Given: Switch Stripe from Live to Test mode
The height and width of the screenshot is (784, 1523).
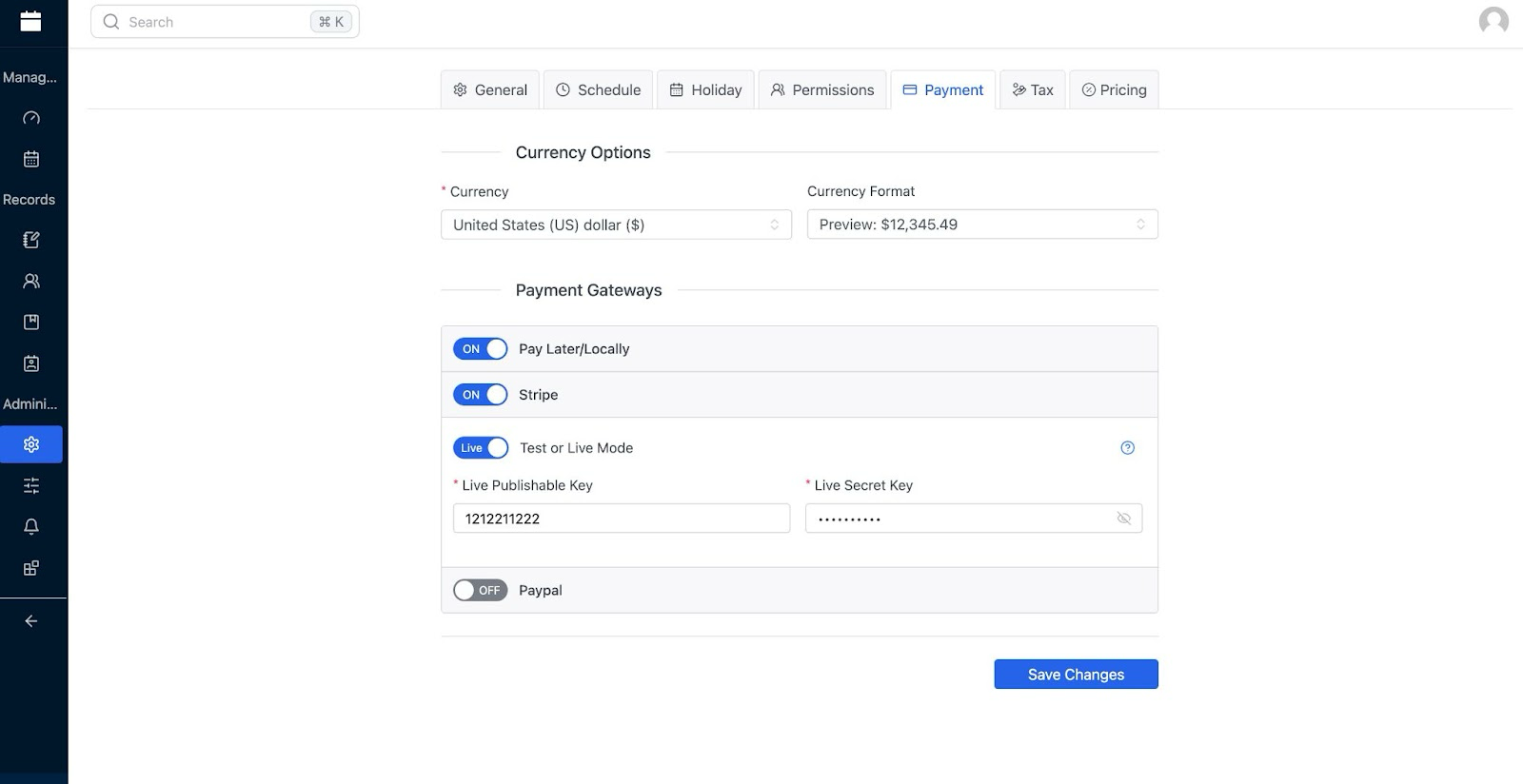Looking at the screenshot, I should pos(481,448).
